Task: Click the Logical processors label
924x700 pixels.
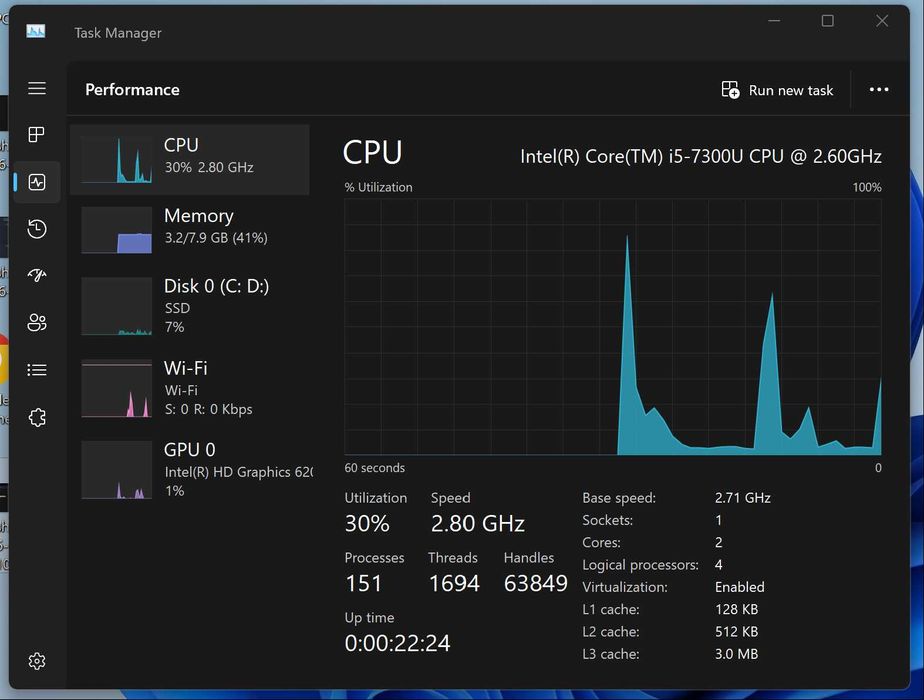Action: pyautogui.click(x=640, y=564)
